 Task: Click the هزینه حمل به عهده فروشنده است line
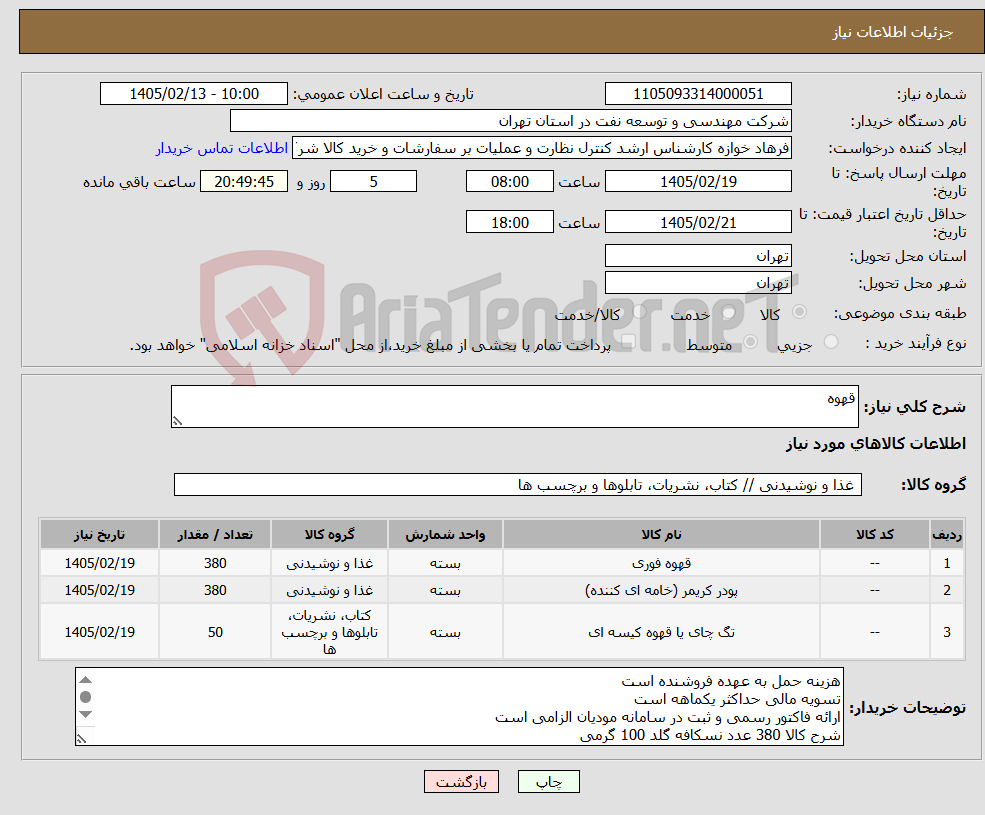pos(731,681)
